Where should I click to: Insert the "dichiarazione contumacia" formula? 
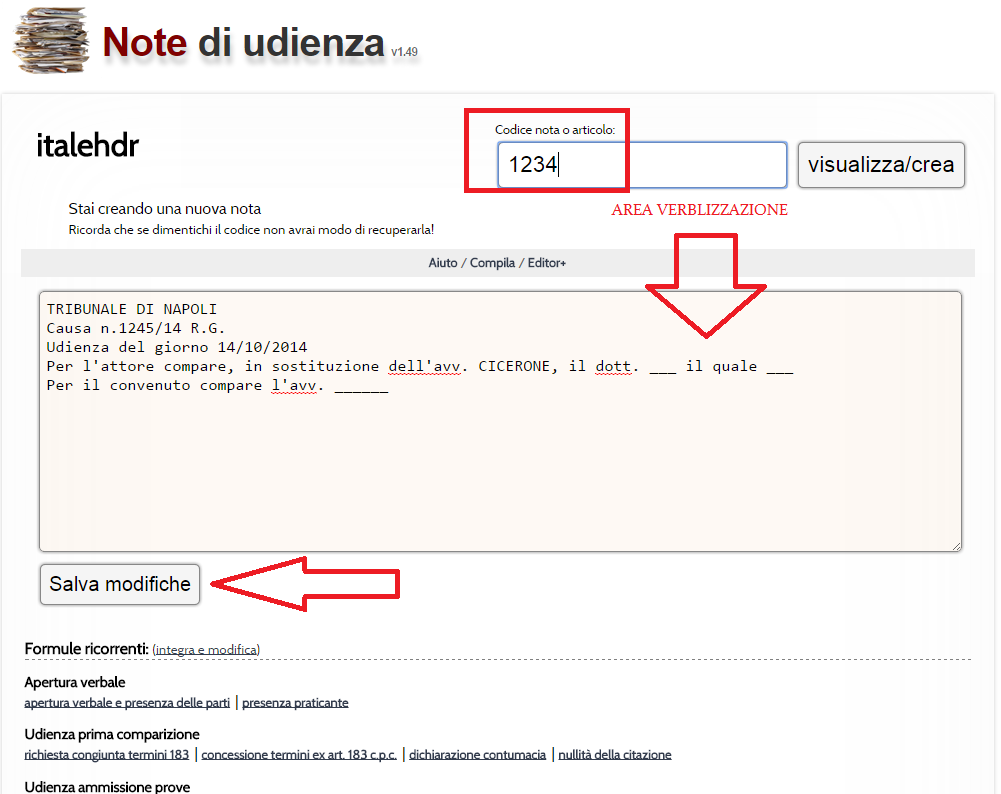click(x=477, y=755)
